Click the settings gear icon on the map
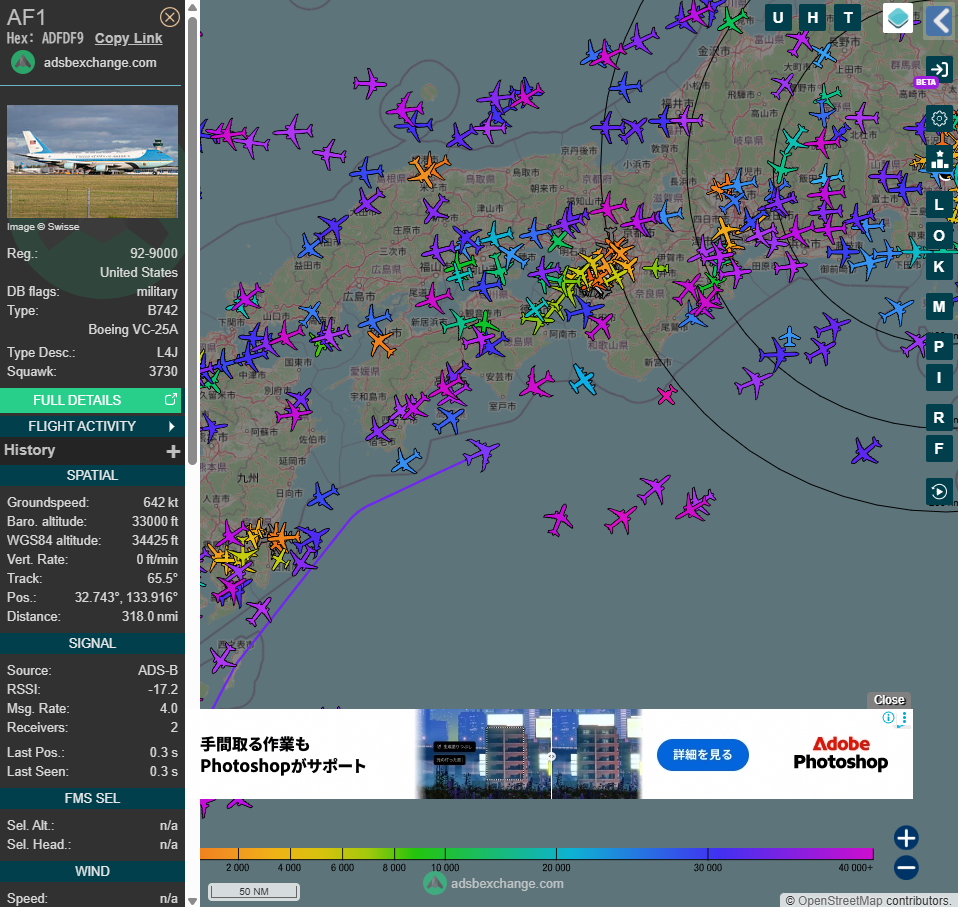 938,119
